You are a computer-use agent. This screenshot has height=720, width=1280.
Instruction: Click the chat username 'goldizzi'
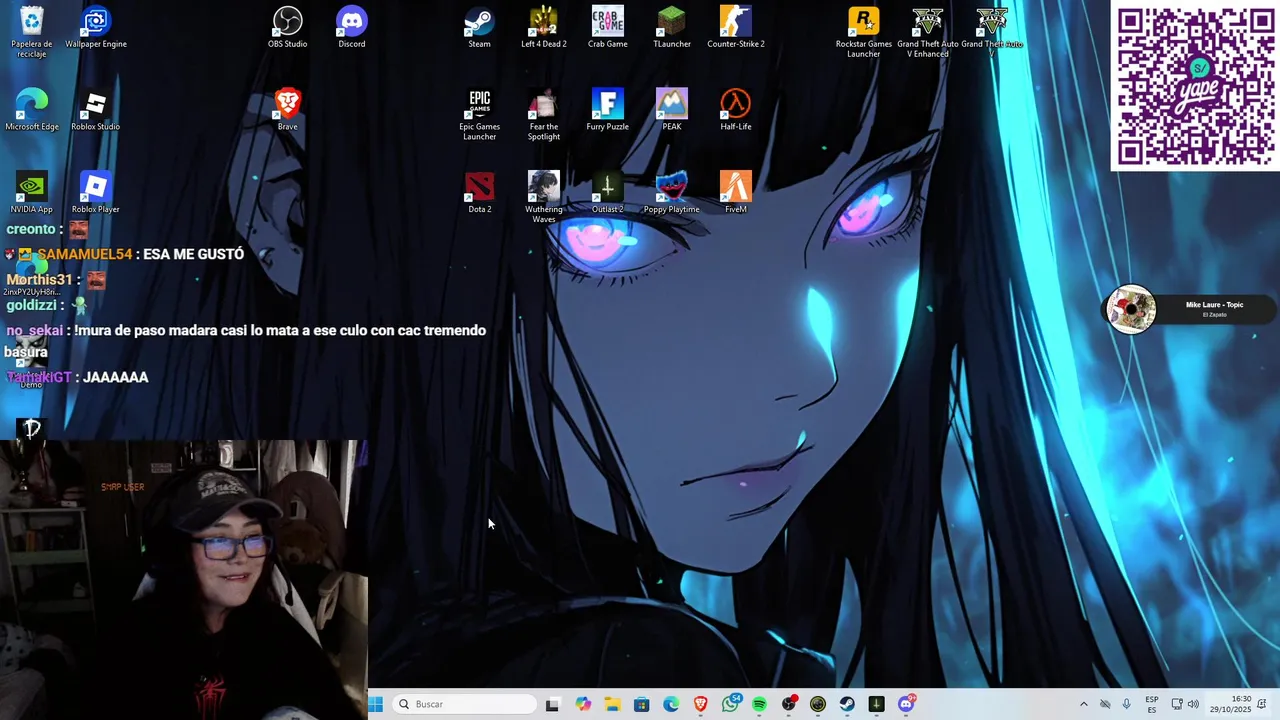click(32, 305)
